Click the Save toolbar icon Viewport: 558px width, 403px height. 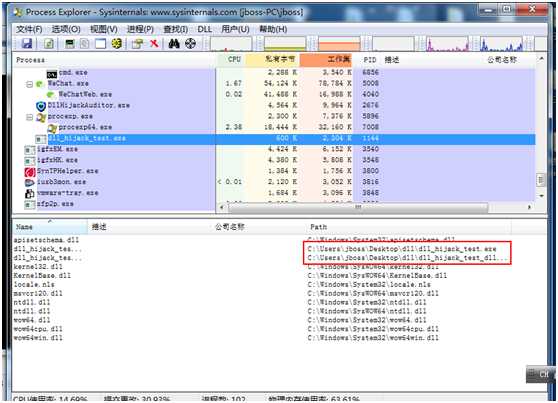pos(27,43)
